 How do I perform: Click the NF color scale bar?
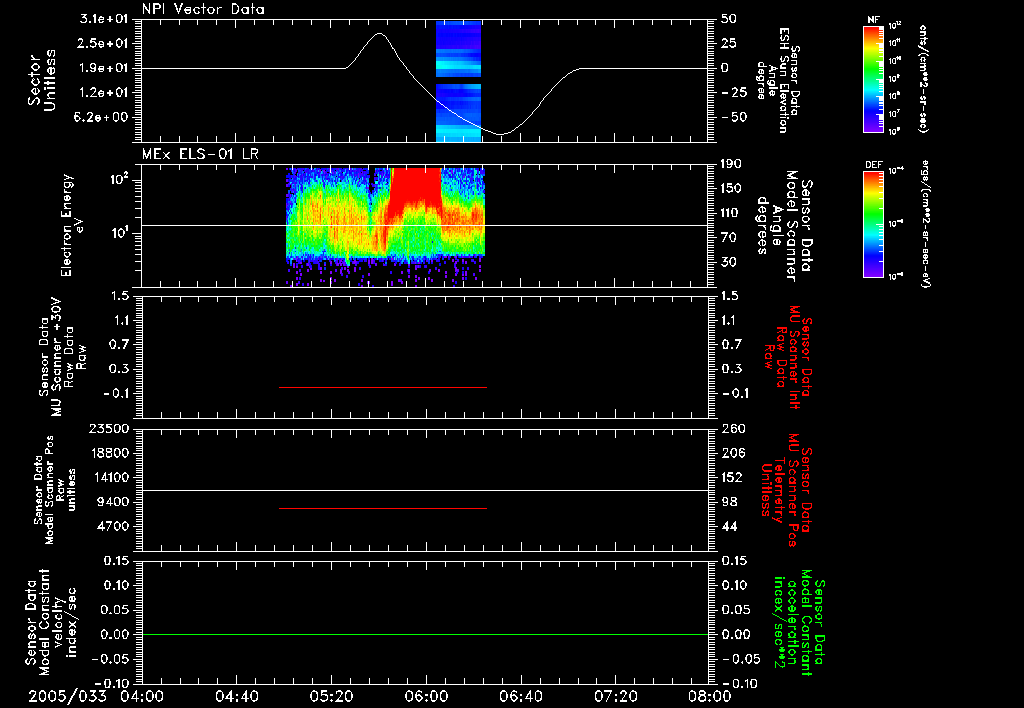click(874, 78)
